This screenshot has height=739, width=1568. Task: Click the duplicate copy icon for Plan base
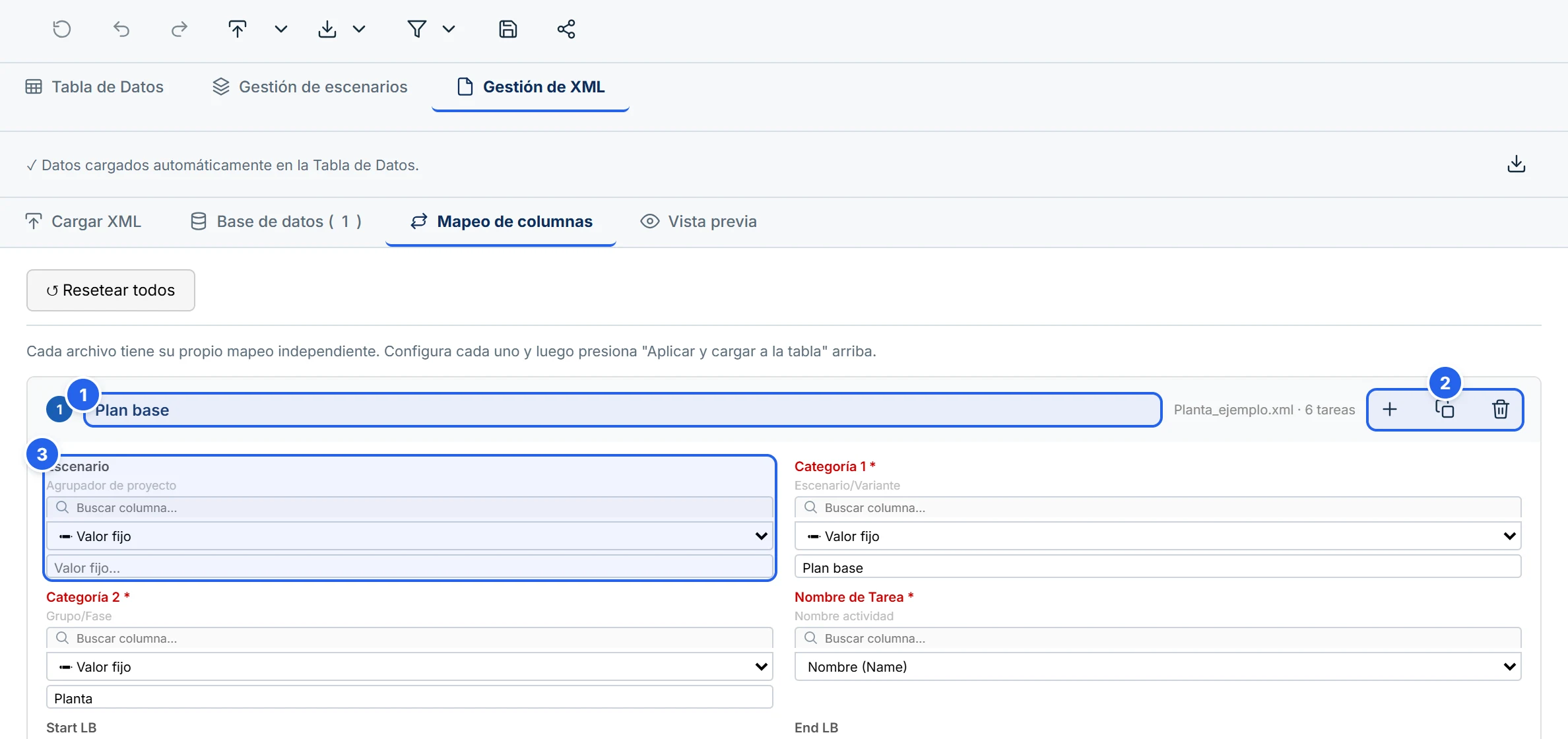click(1445, 409)
